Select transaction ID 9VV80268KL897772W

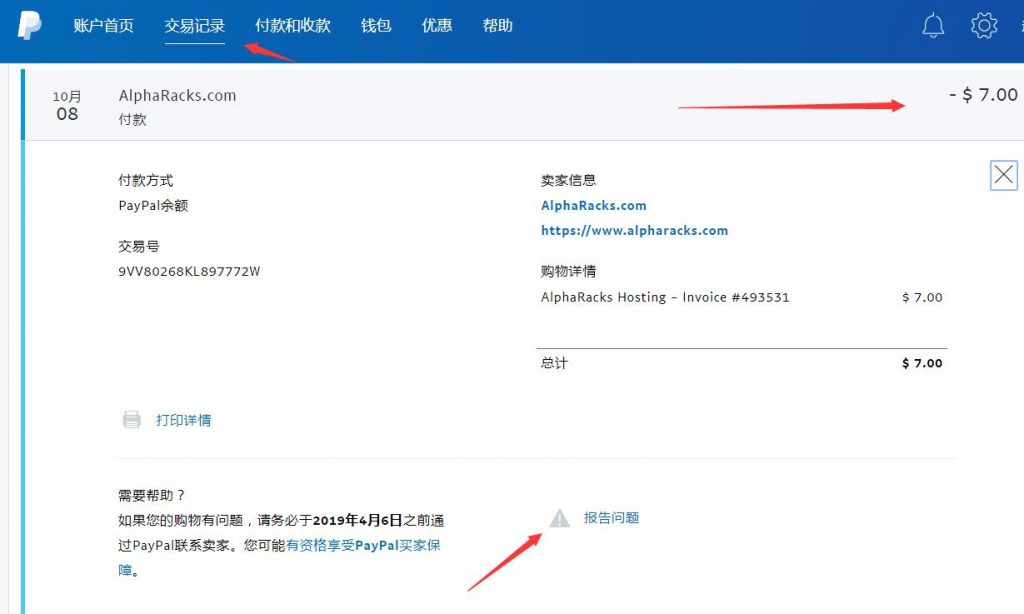[x=189, y=271]
